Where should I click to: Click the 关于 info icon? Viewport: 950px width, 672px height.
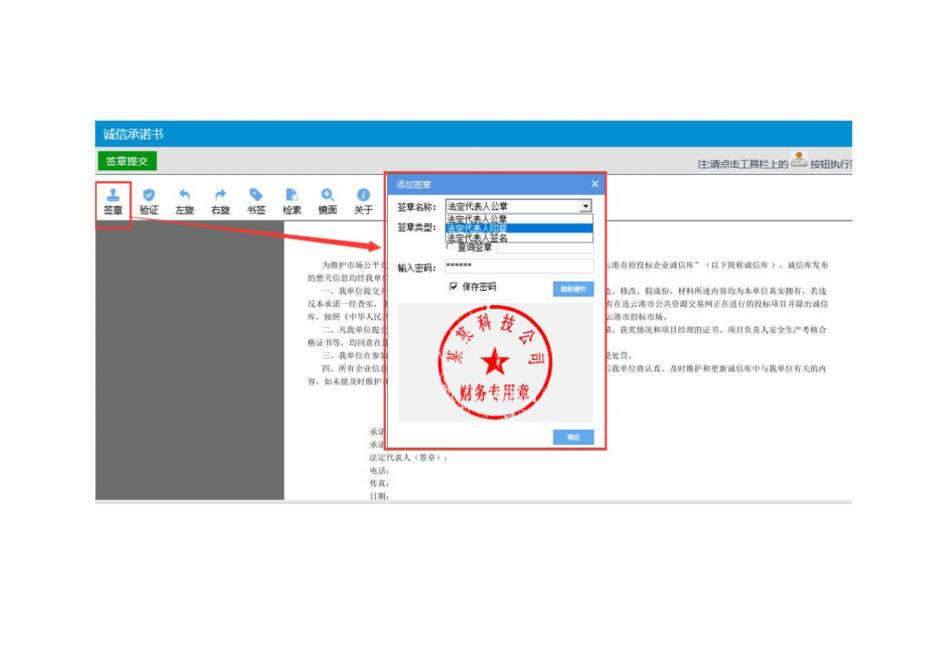pyautogui.click(x=363, y=195)
